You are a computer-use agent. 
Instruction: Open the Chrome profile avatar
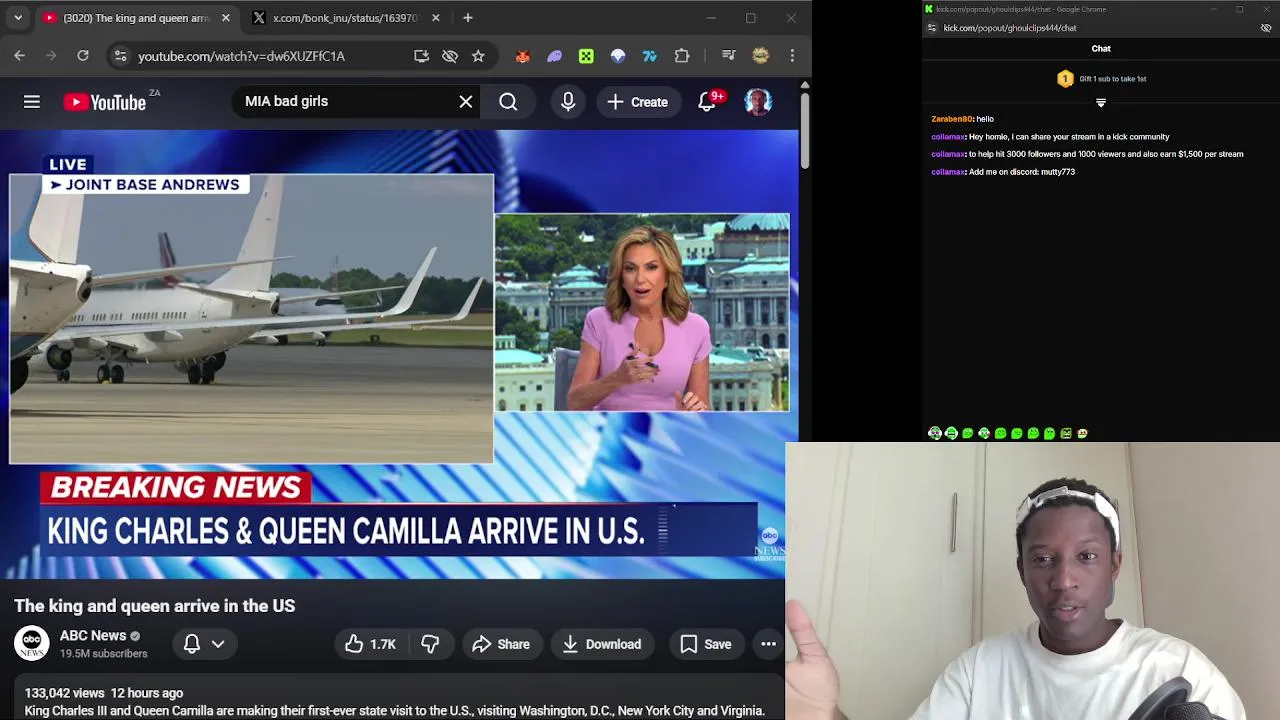pyautogui.click(x=761, y=56)
